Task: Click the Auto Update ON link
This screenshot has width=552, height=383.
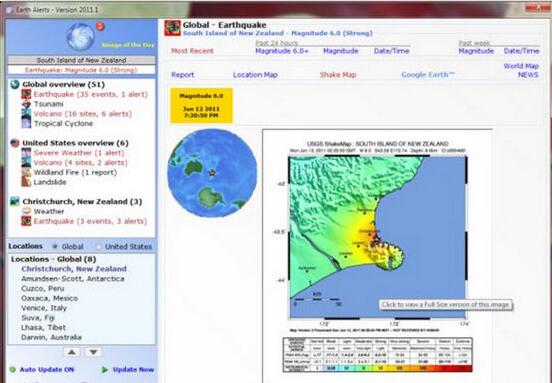Action: pos(47,370)
